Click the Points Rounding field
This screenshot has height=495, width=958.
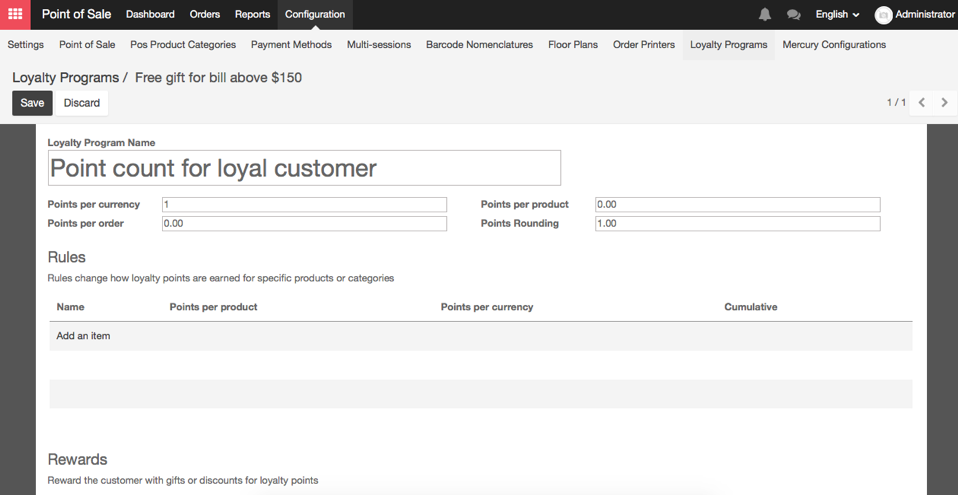pos(737,224)
